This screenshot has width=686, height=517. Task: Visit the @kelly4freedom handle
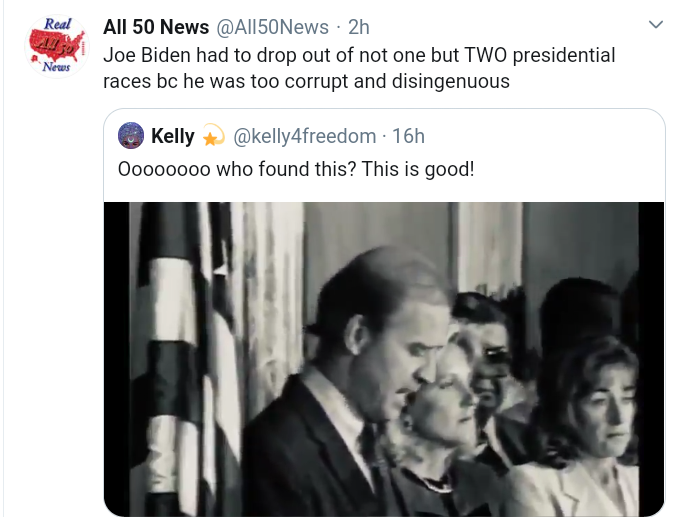point(305,136)
